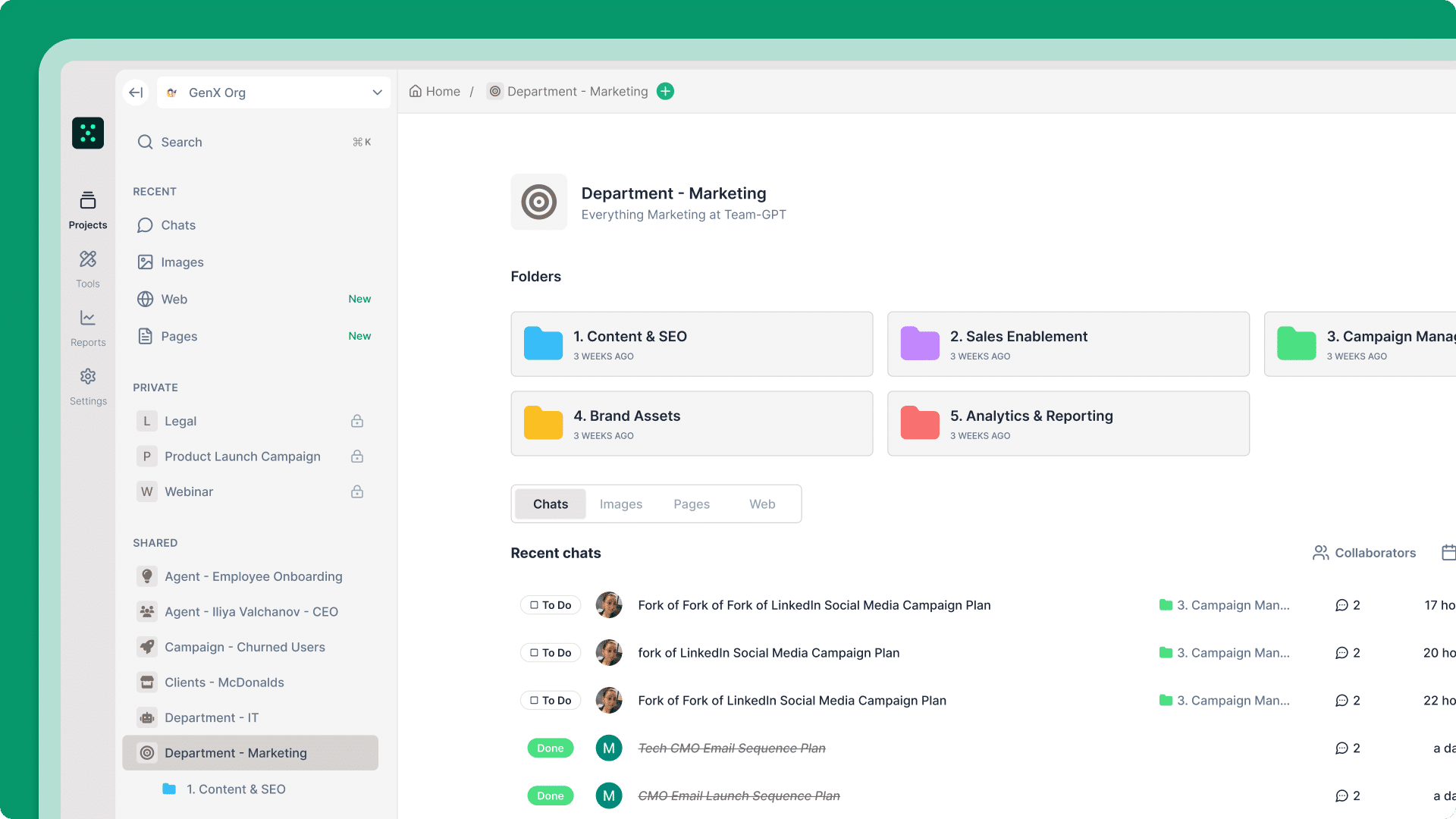
Task: Click the calendar icon beside Collaborators
Action: 1448,553
